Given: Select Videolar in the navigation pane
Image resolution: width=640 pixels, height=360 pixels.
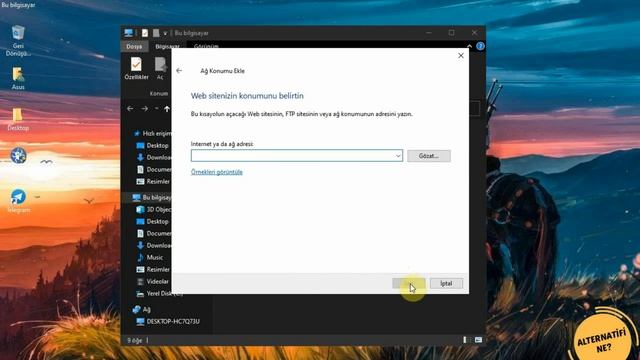Looking at the screenshot, I should (x=153, y=282).
